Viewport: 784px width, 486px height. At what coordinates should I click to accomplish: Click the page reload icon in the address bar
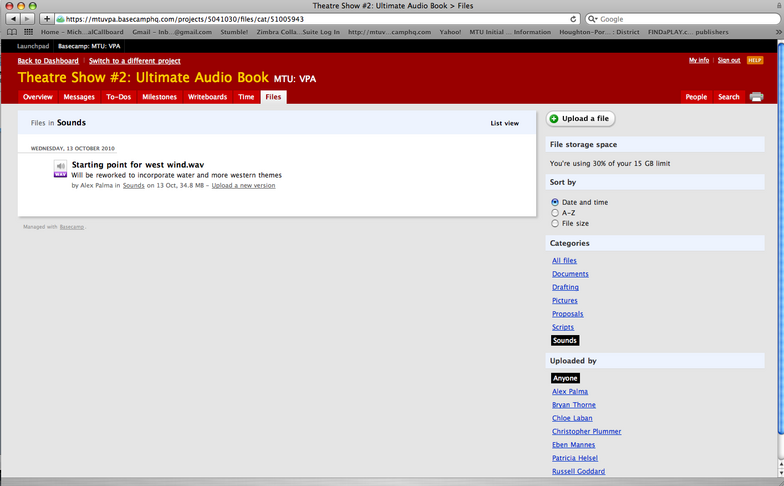pyautogui.click(x=573, y=19)
